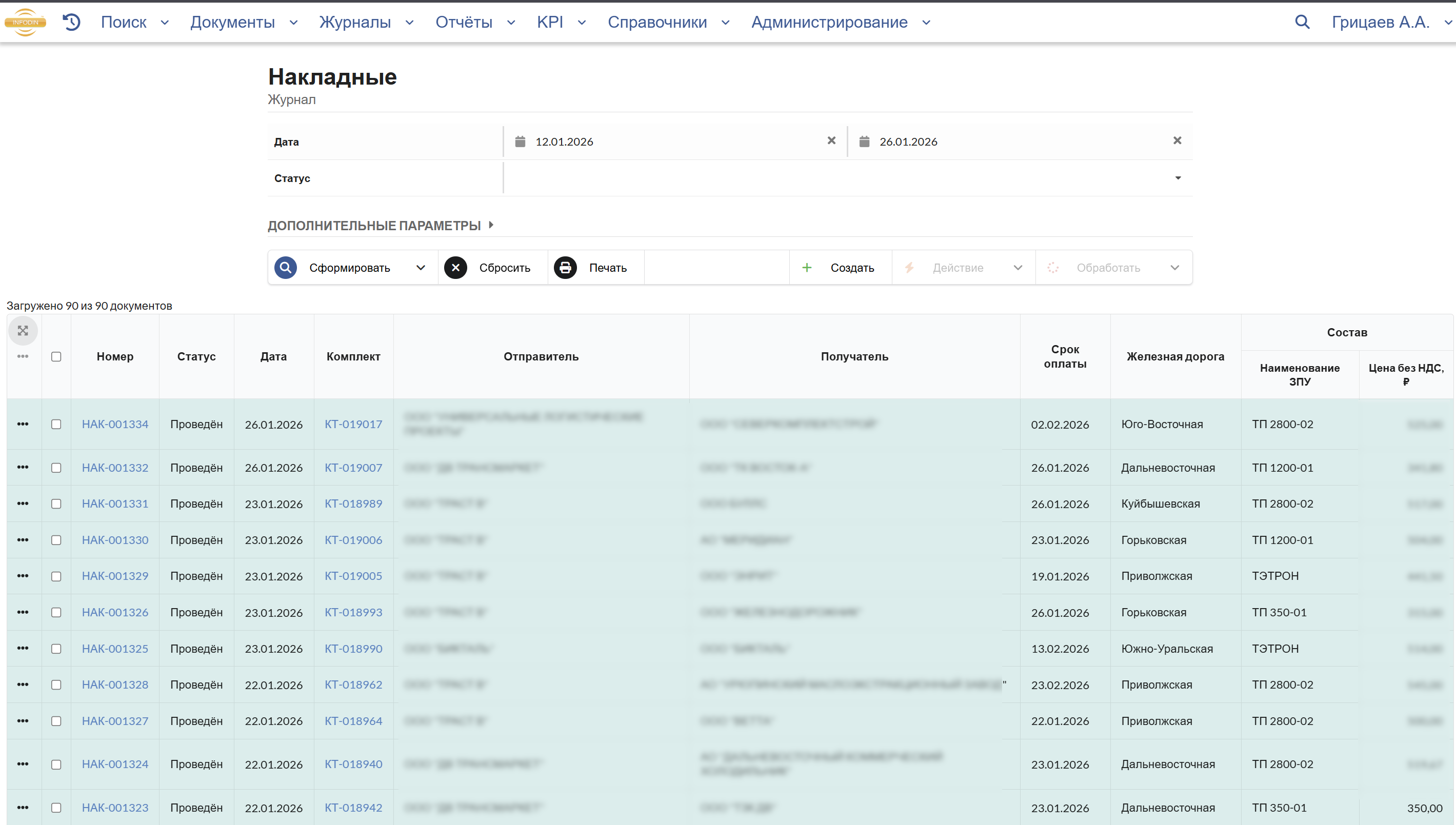Select the checkbox for НАК-001328
1456x825 pixels.
[56, 685]
